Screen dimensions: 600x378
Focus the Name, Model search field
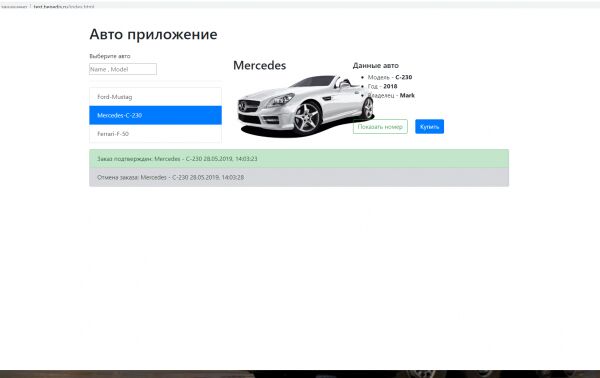point(123,69)
